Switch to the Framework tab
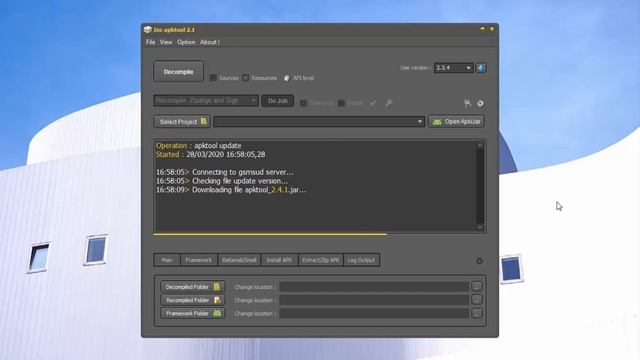640x360 pixels. [x=199, y=260]
